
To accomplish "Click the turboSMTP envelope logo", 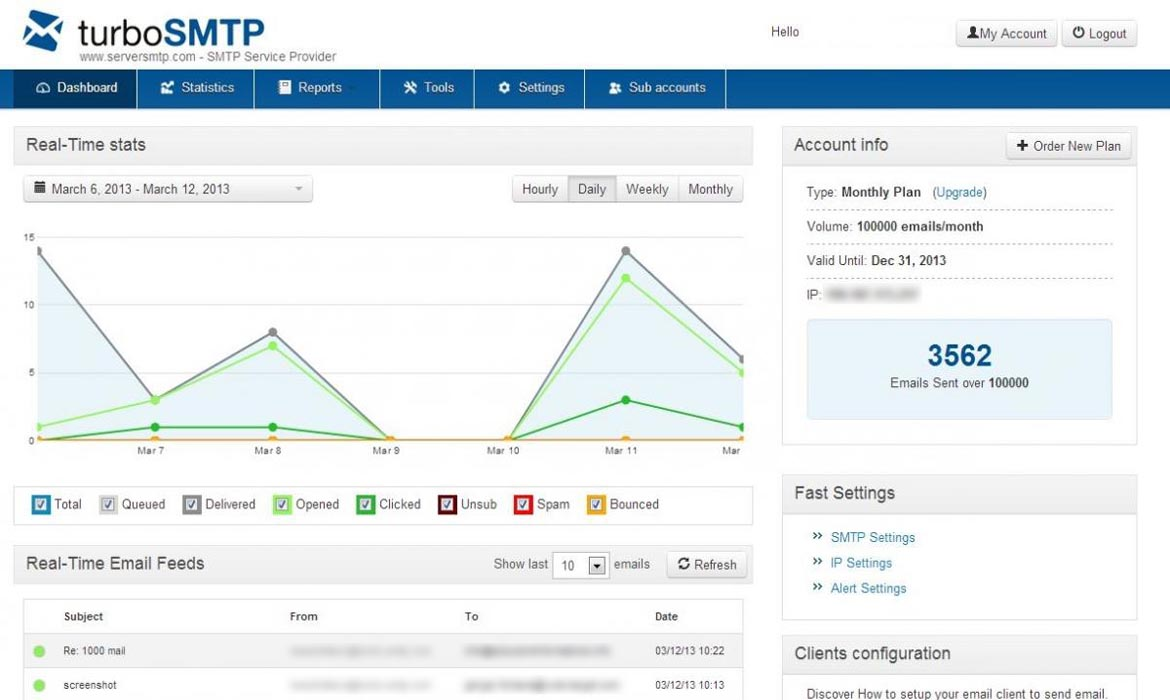I will tap(43, 31).
